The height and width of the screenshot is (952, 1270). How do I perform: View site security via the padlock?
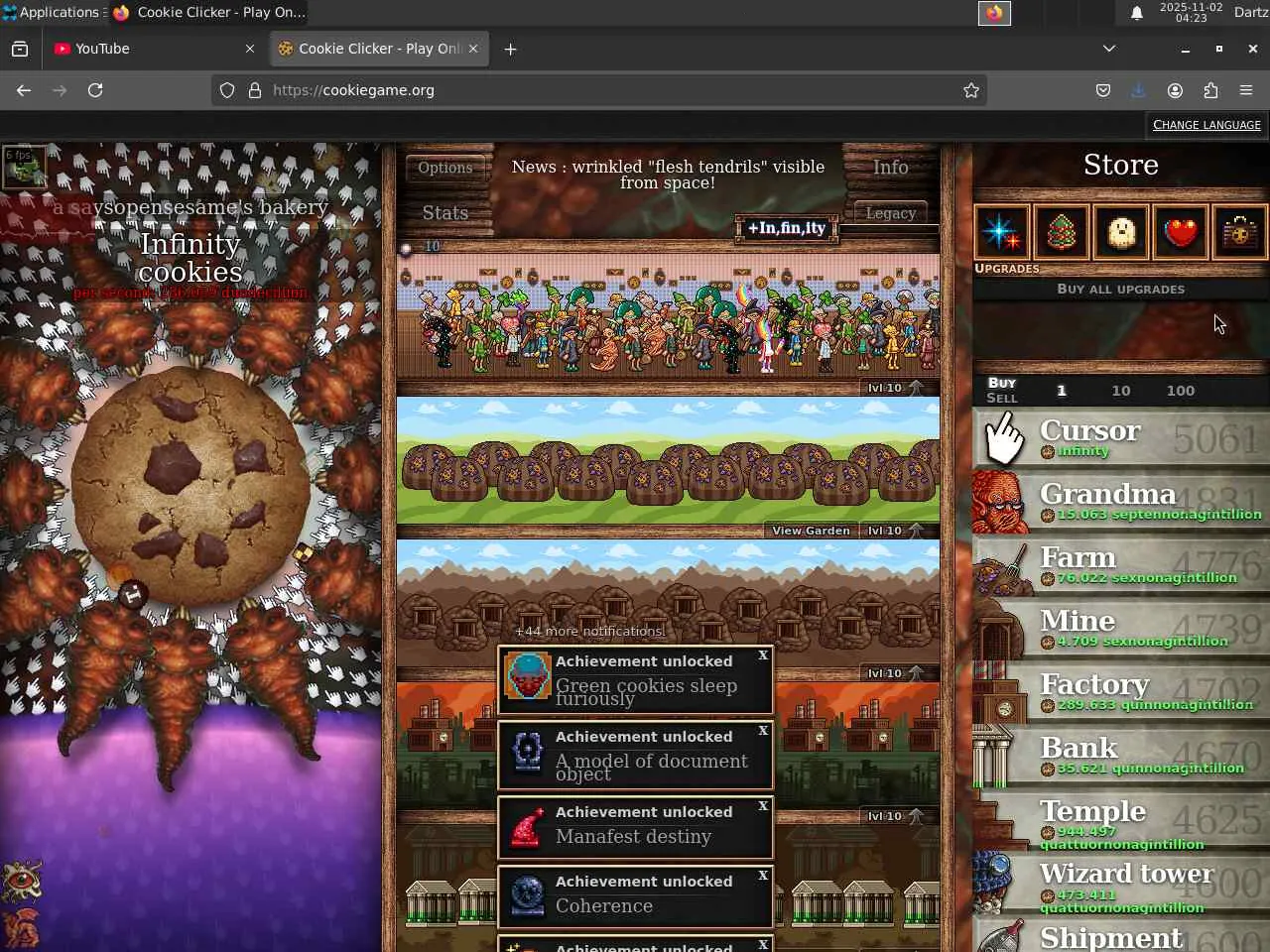(255, 90)
